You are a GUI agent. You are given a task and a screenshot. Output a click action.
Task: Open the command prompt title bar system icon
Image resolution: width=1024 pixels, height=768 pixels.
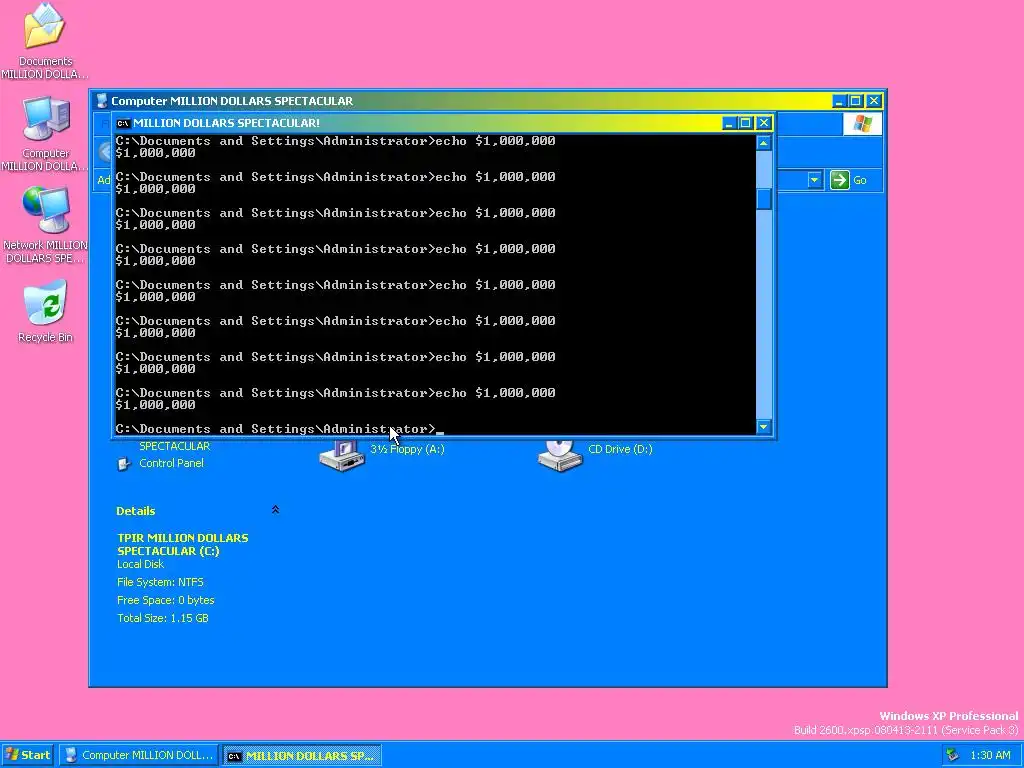click(x=123, y=123)
